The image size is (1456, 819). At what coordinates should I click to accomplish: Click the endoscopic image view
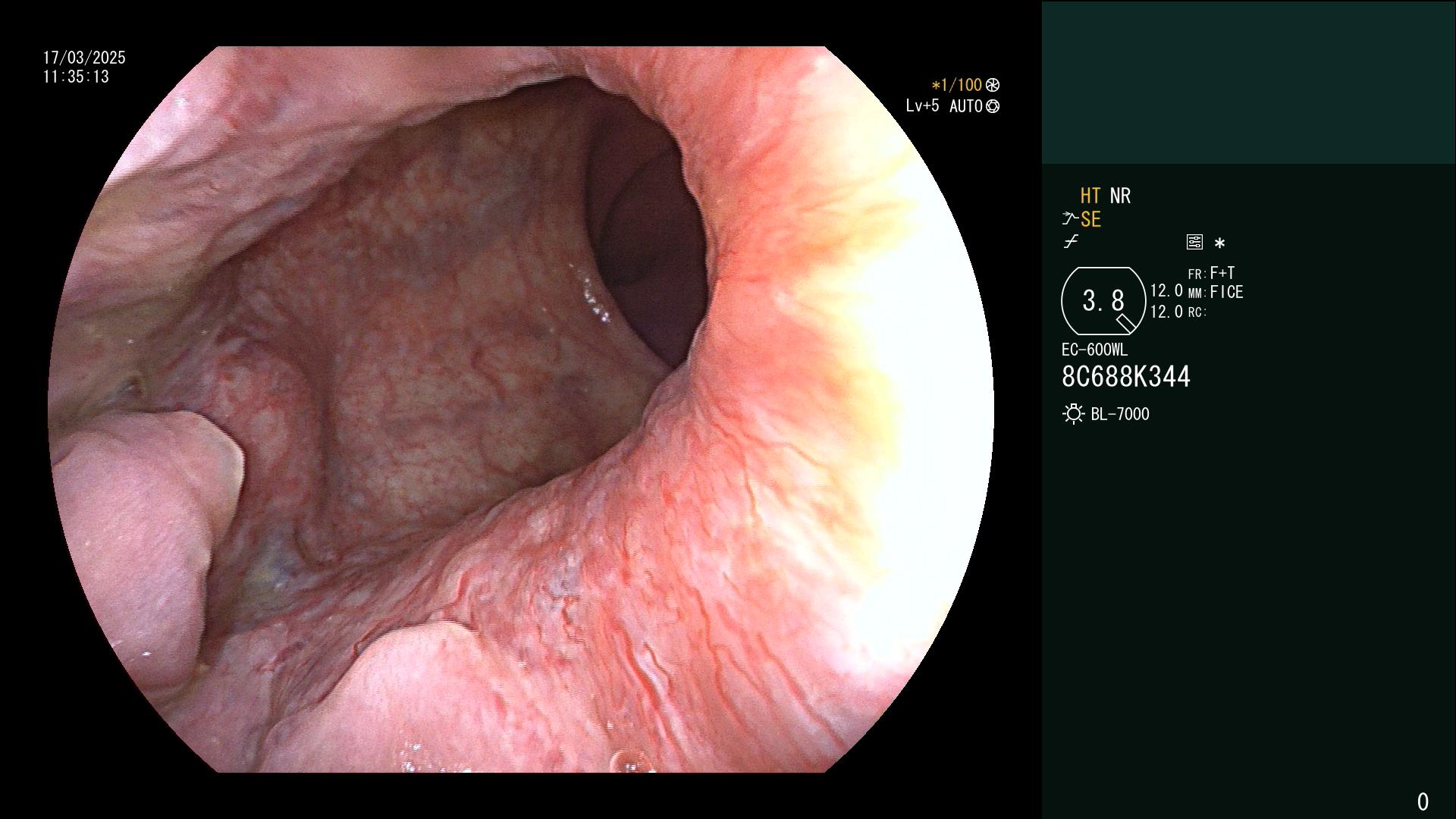point(521,409)
